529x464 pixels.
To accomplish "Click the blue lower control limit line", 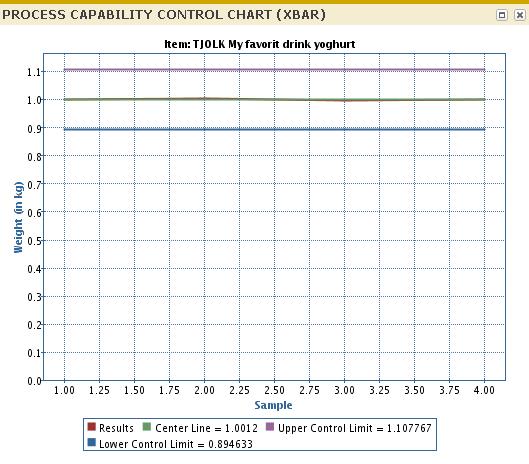I will [274, 129].
